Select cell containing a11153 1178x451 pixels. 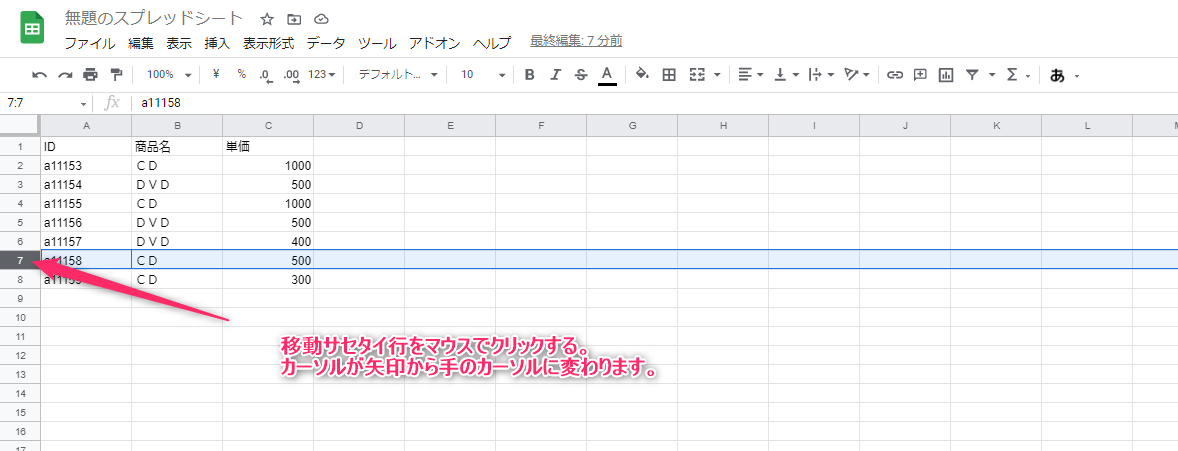[86, 165]
